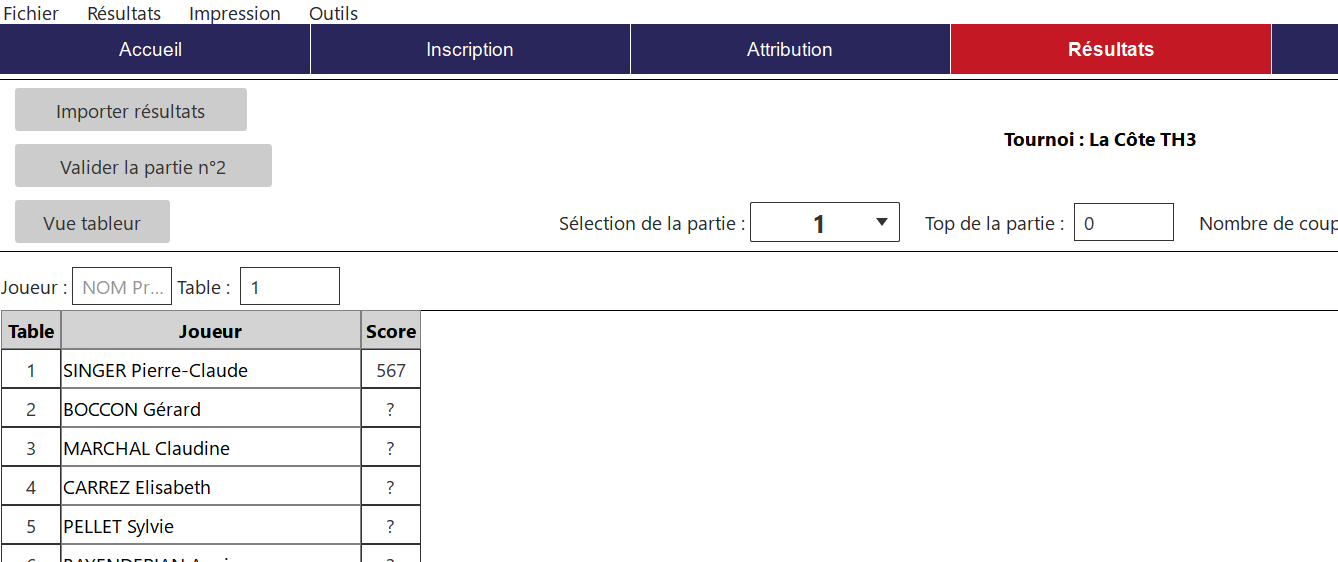
Task: Open the Vue tableur view
Action: pos(92,223)
